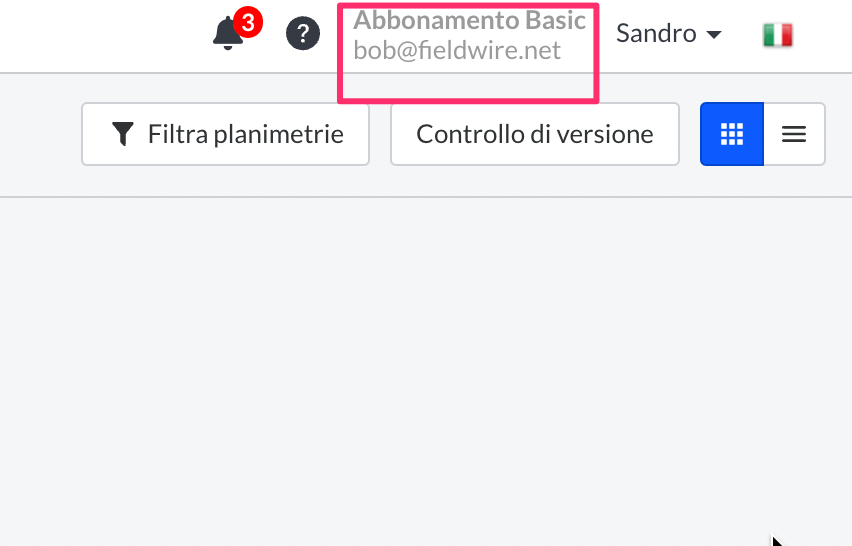Click the red notification badge showing 3

(248, 22)
